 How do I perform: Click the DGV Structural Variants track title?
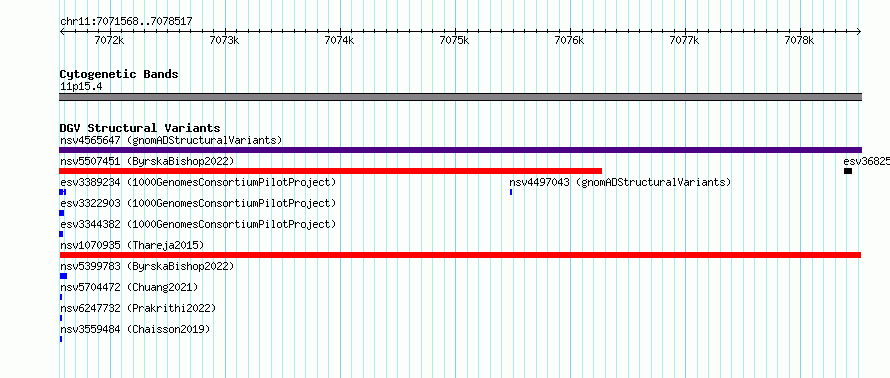pyautogui.click(x=140, y=128)
